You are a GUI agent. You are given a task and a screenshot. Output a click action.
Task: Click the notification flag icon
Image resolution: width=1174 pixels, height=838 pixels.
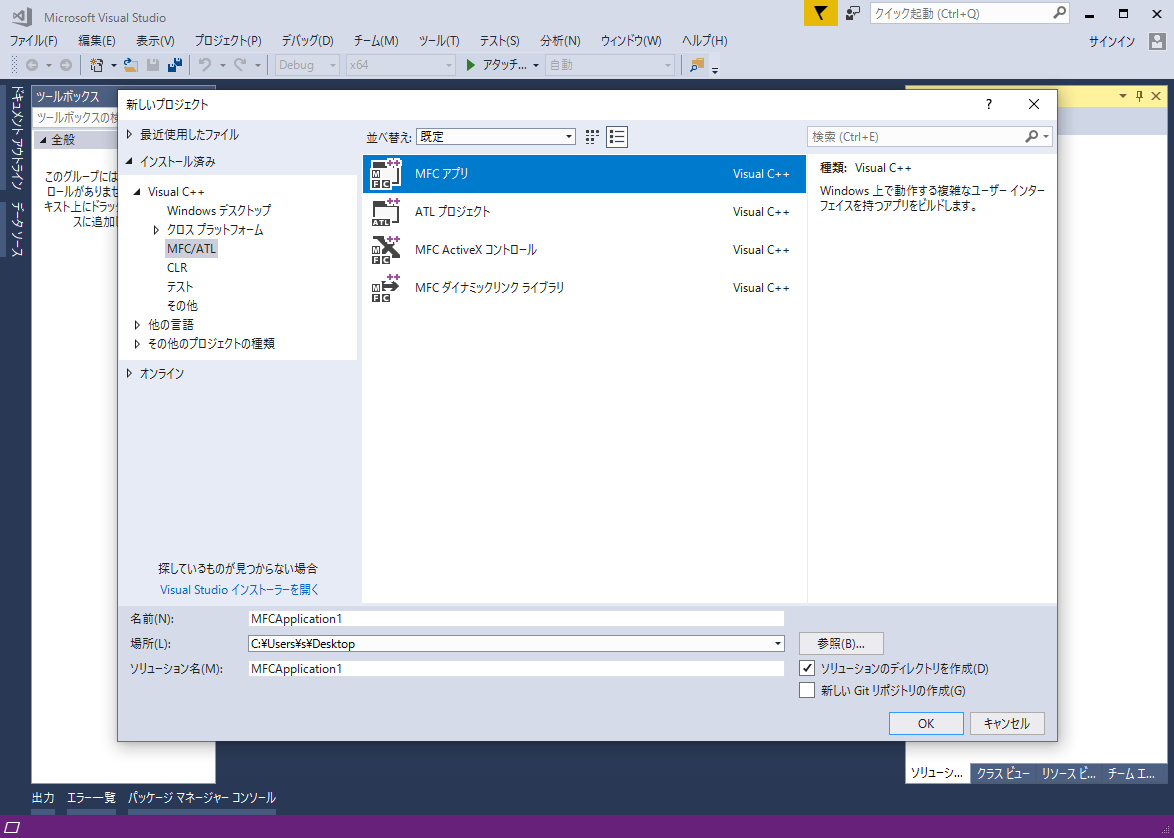point(820,13)
